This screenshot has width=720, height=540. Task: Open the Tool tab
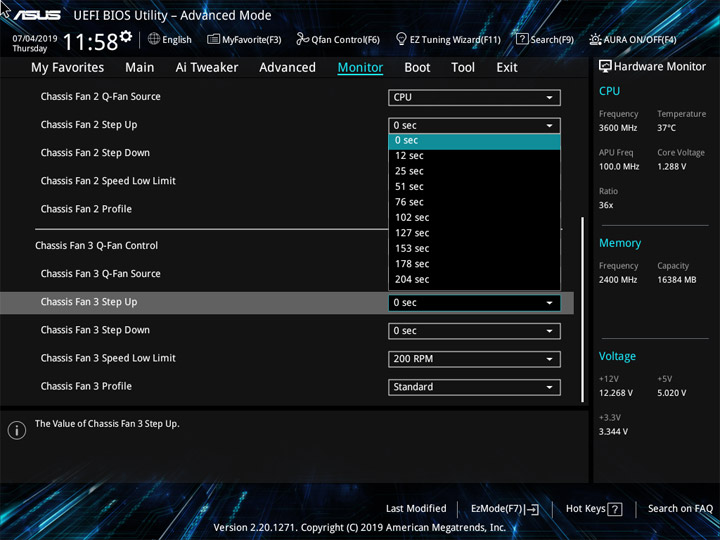(x=463, y=68)
